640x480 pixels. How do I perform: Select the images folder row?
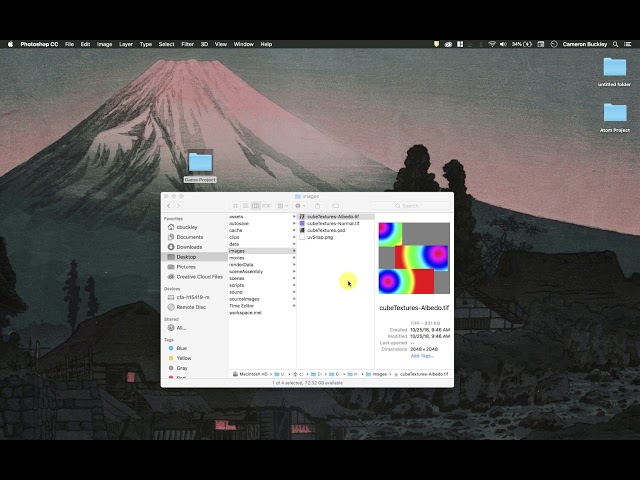click(262, 251)
